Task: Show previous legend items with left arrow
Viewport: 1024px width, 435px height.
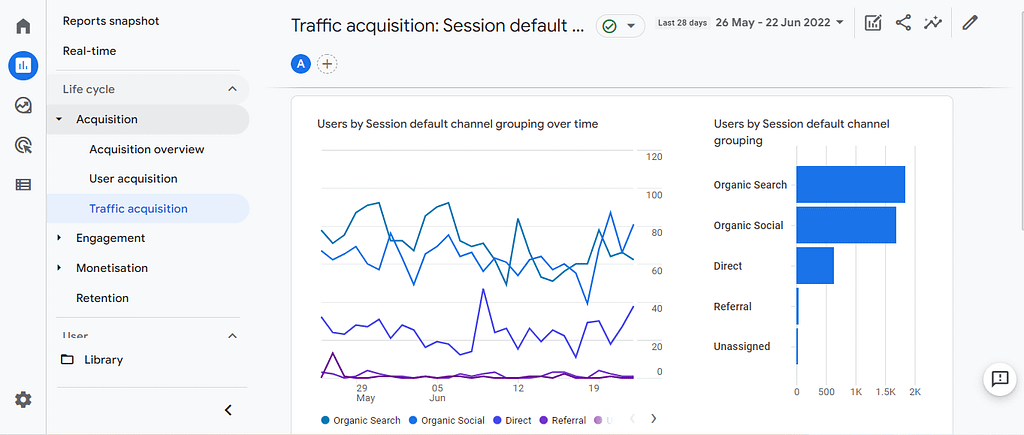Action: (632, 419)
